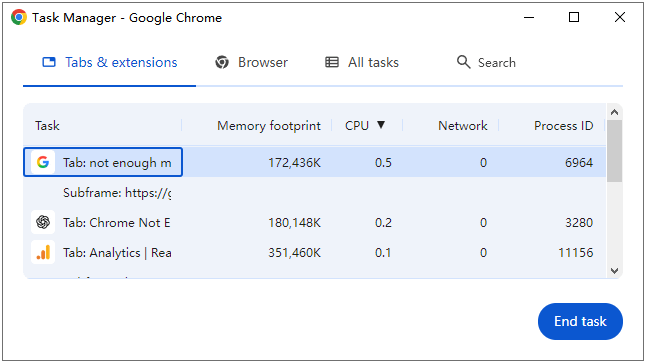
Task: Click the Analytics bar chart favicon
Action: point(43,253)
